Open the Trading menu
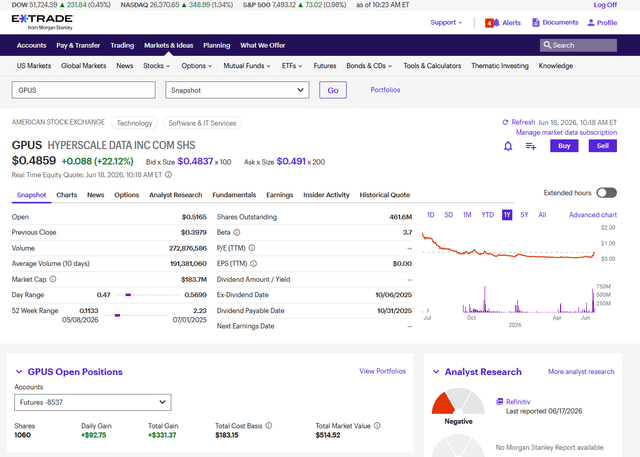 [122, 45]
